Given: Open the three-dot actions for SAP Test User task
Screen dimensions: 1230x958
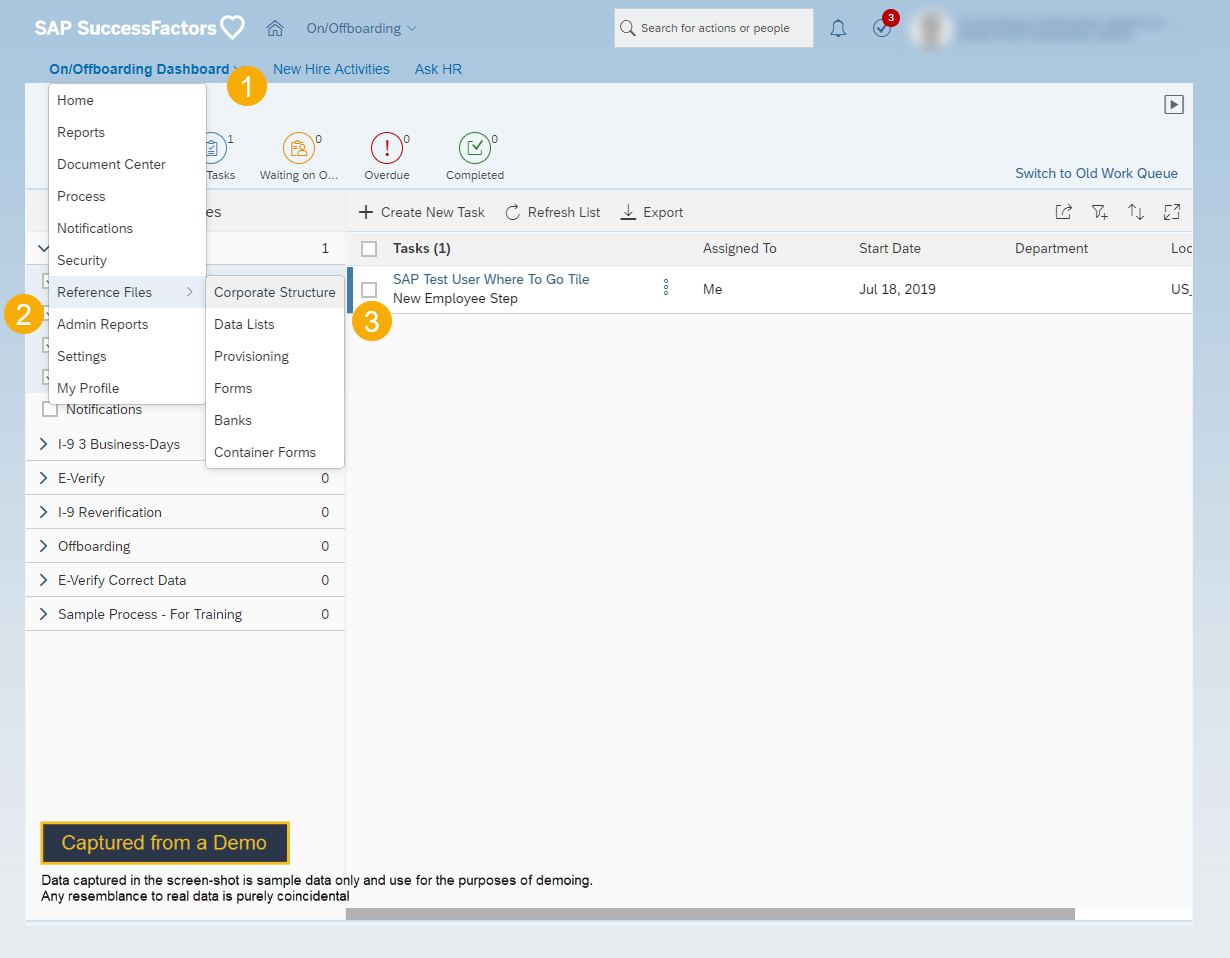Looking at the screenshot, I should (666, 288).
